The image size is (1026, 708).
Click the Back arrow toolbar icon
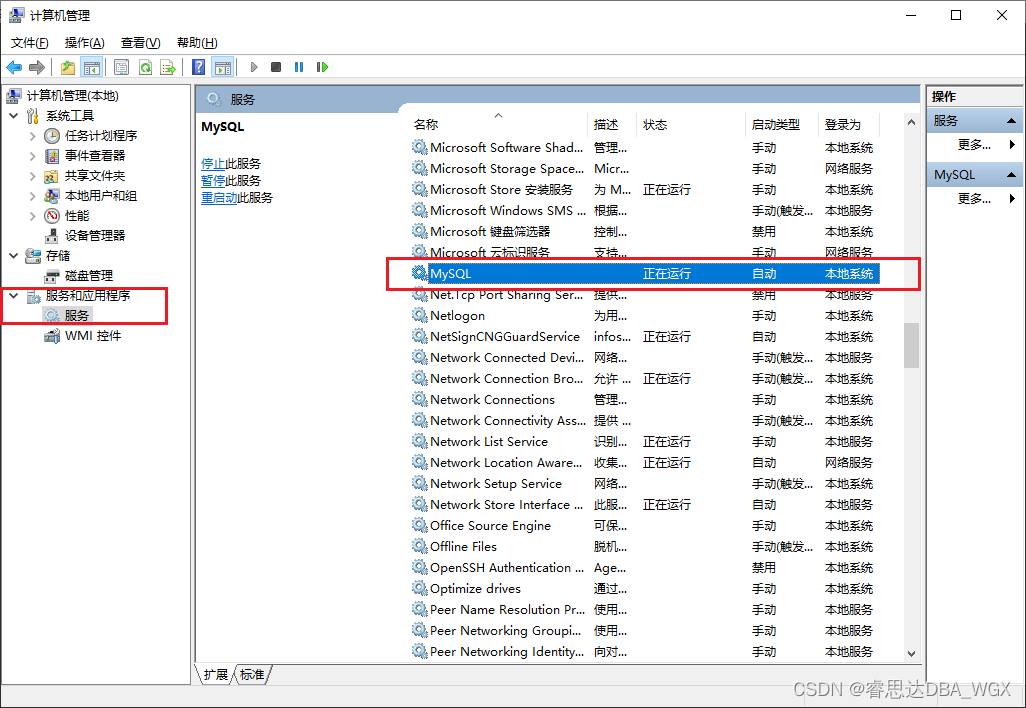click(x=14, y=67)
